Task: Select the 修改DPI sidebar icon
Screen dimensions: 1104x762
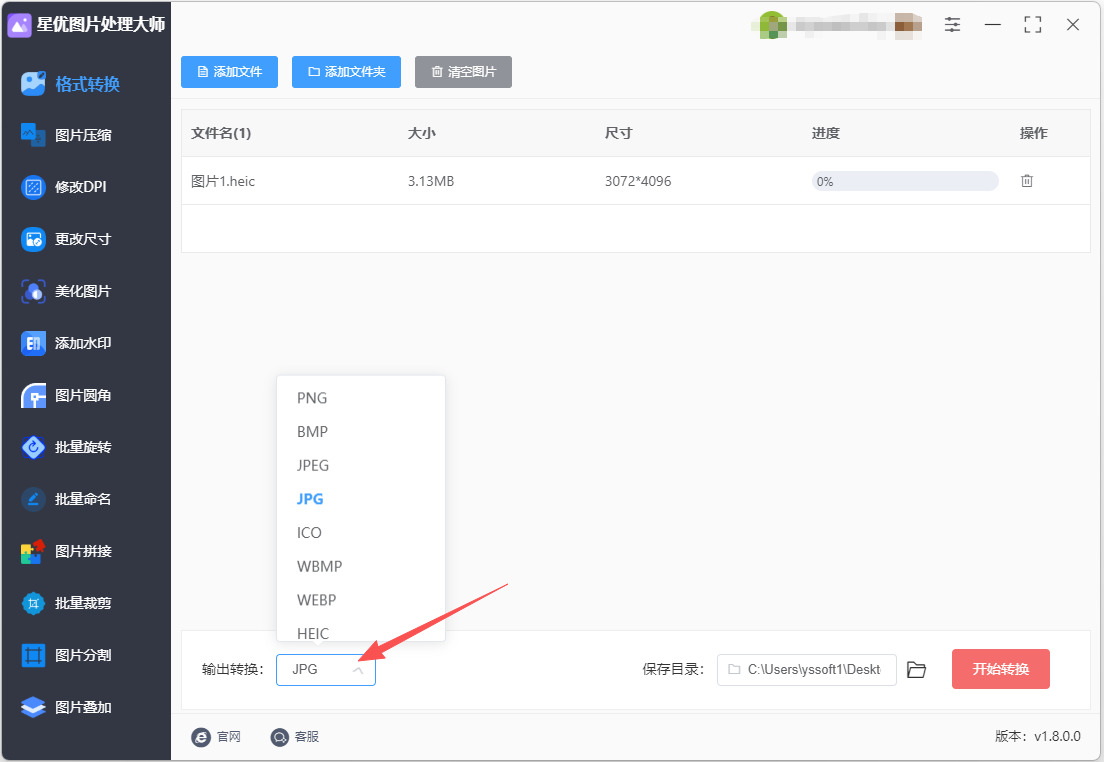Action: [x=33, y=187]
